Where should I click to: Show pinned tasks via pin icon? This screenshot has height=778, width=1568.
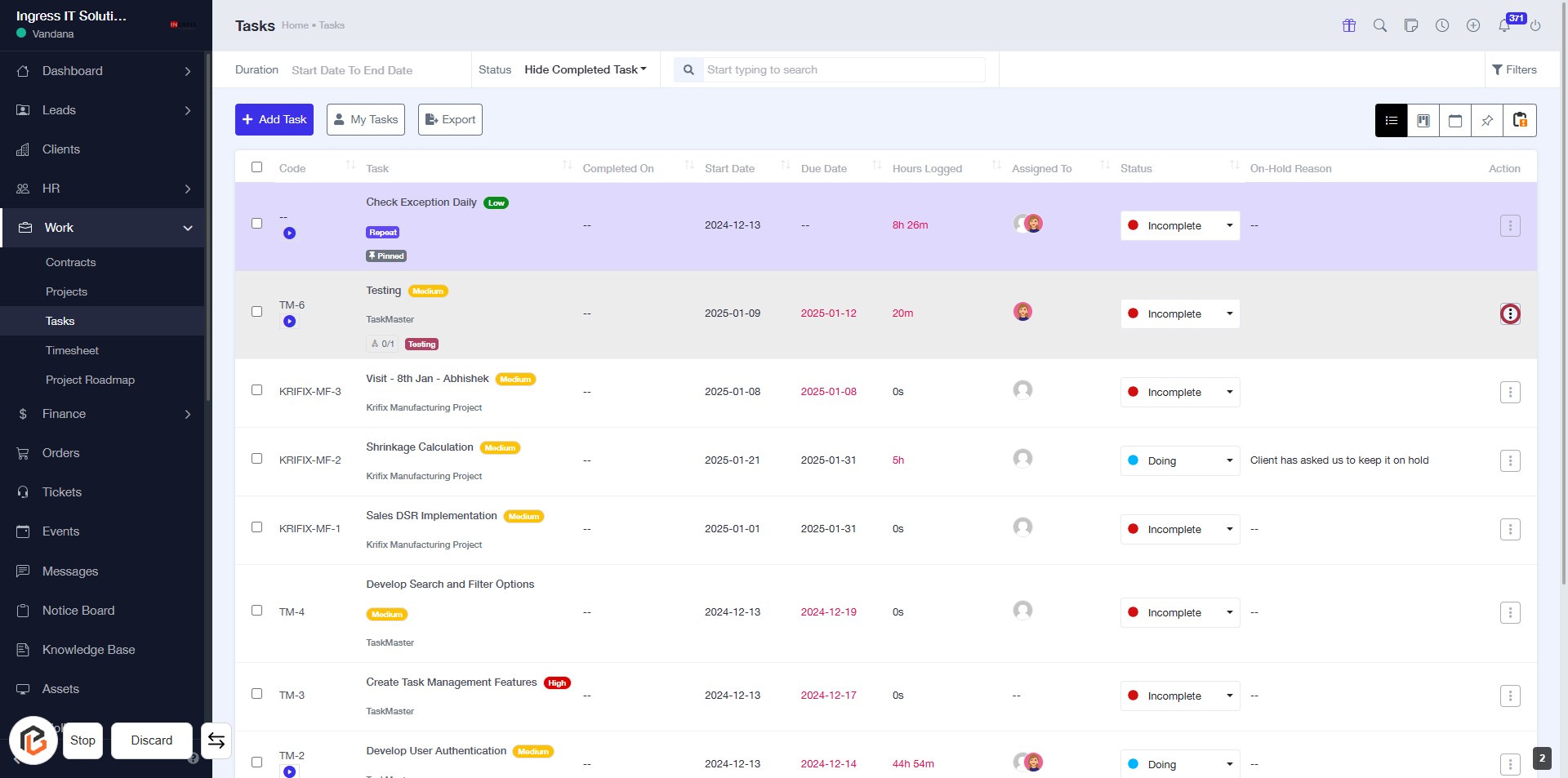pos(1487,120)
